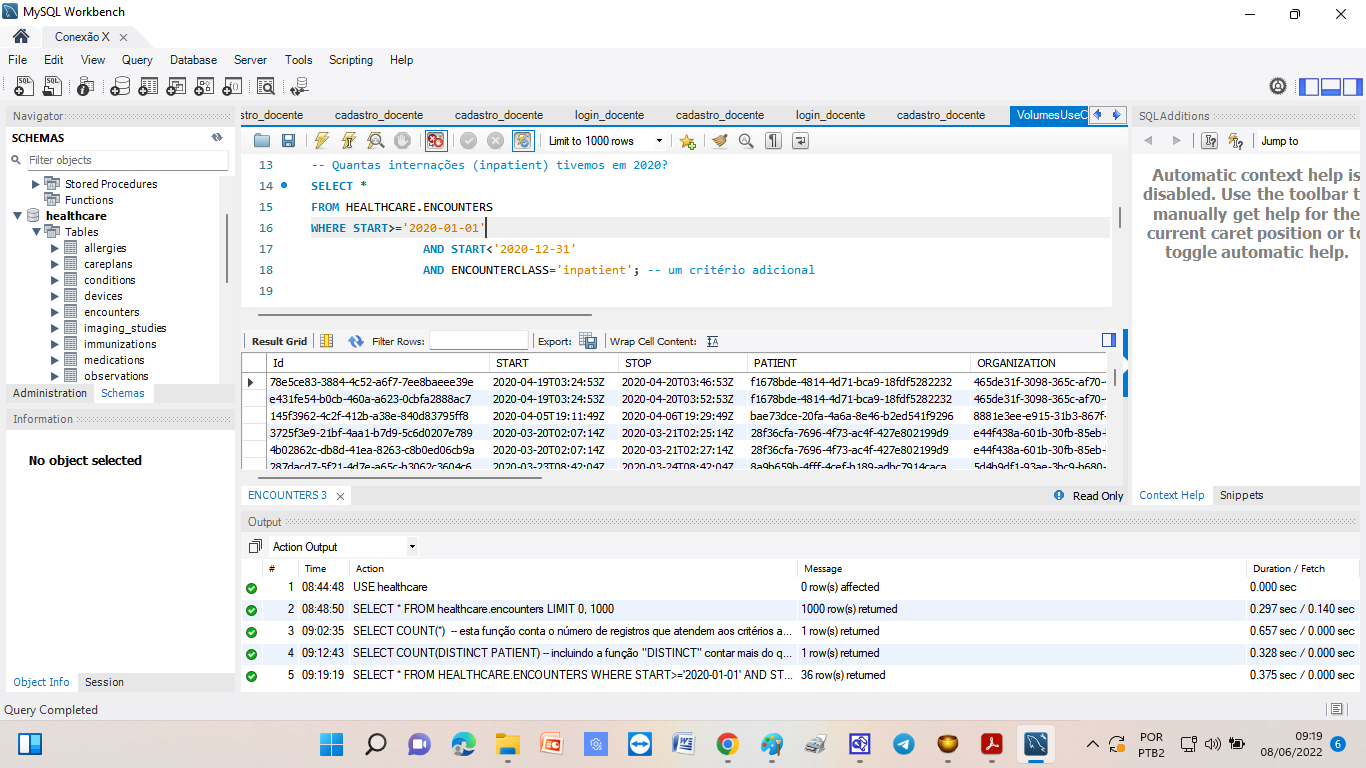Switch to the Session tab
1366x768 pixels.
pos(104,682)
